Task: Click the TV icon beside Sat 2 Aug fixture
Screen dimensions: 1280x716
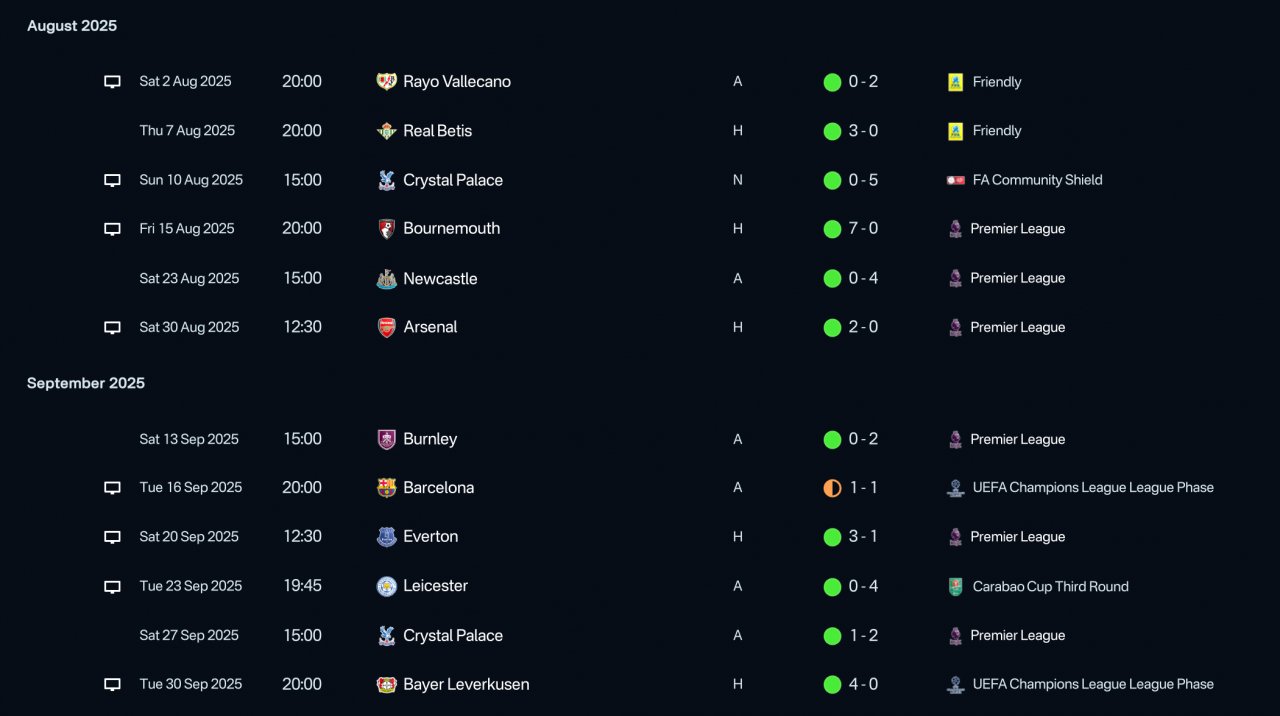Action: click(x=113, y=82)
